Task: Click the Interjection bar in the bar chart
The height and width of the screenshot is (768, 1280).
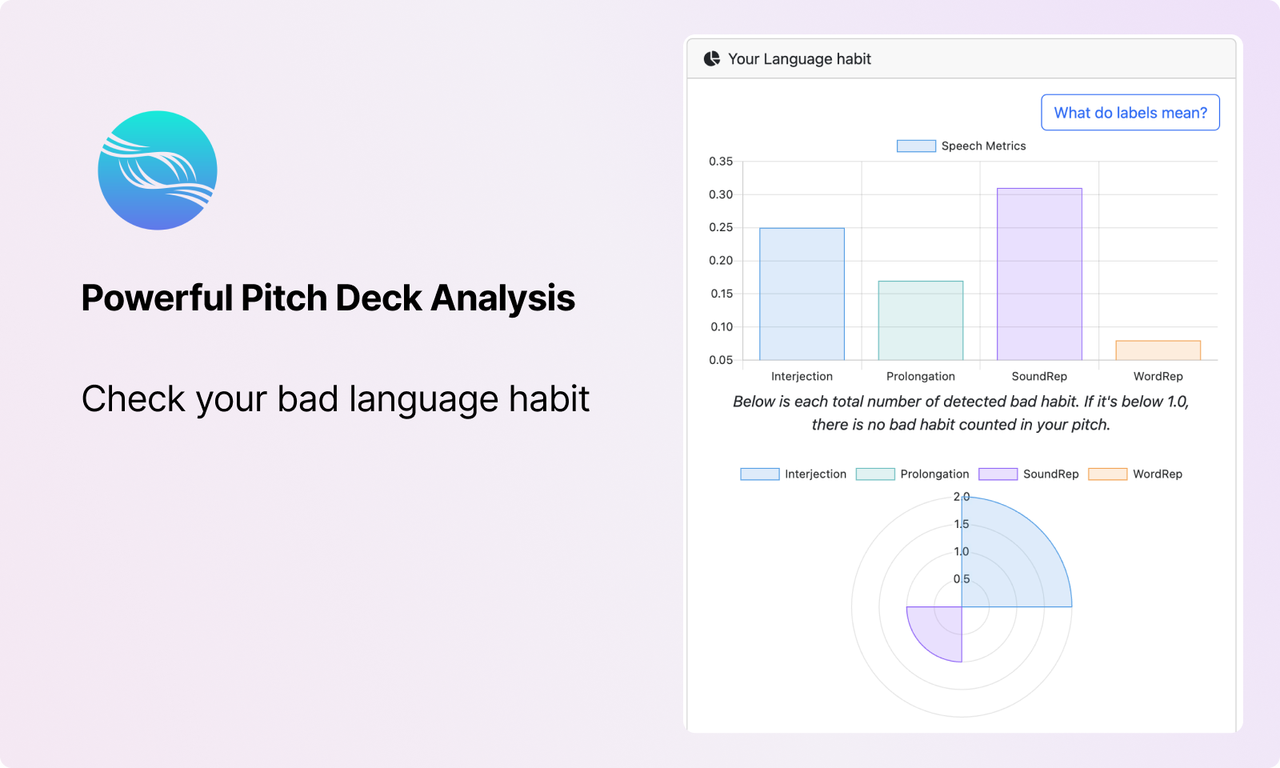Action: (x=802, y=294)
